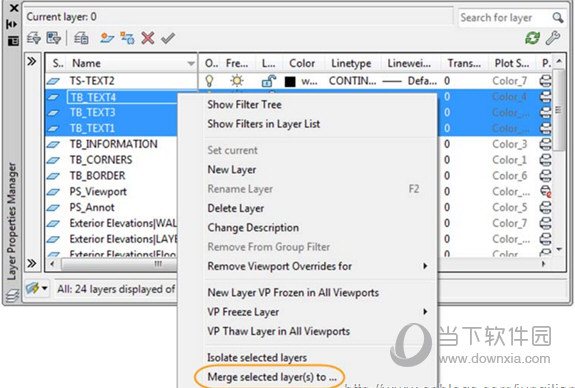Choose New Layer in the context menu
Viewport: 575px width, 388px height.
point(231,170)
